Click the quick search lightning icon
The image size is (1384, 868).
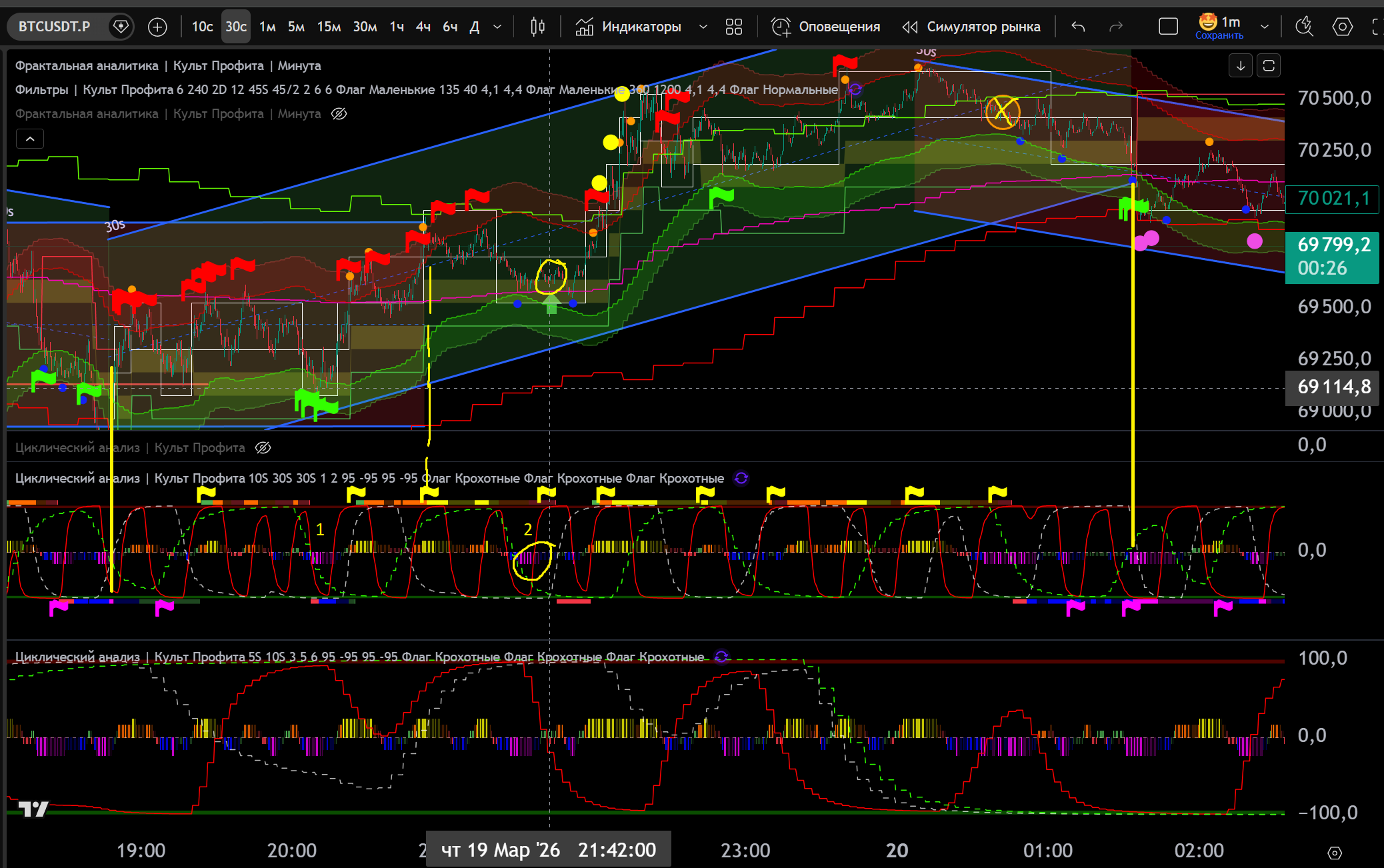[1304, 27]
